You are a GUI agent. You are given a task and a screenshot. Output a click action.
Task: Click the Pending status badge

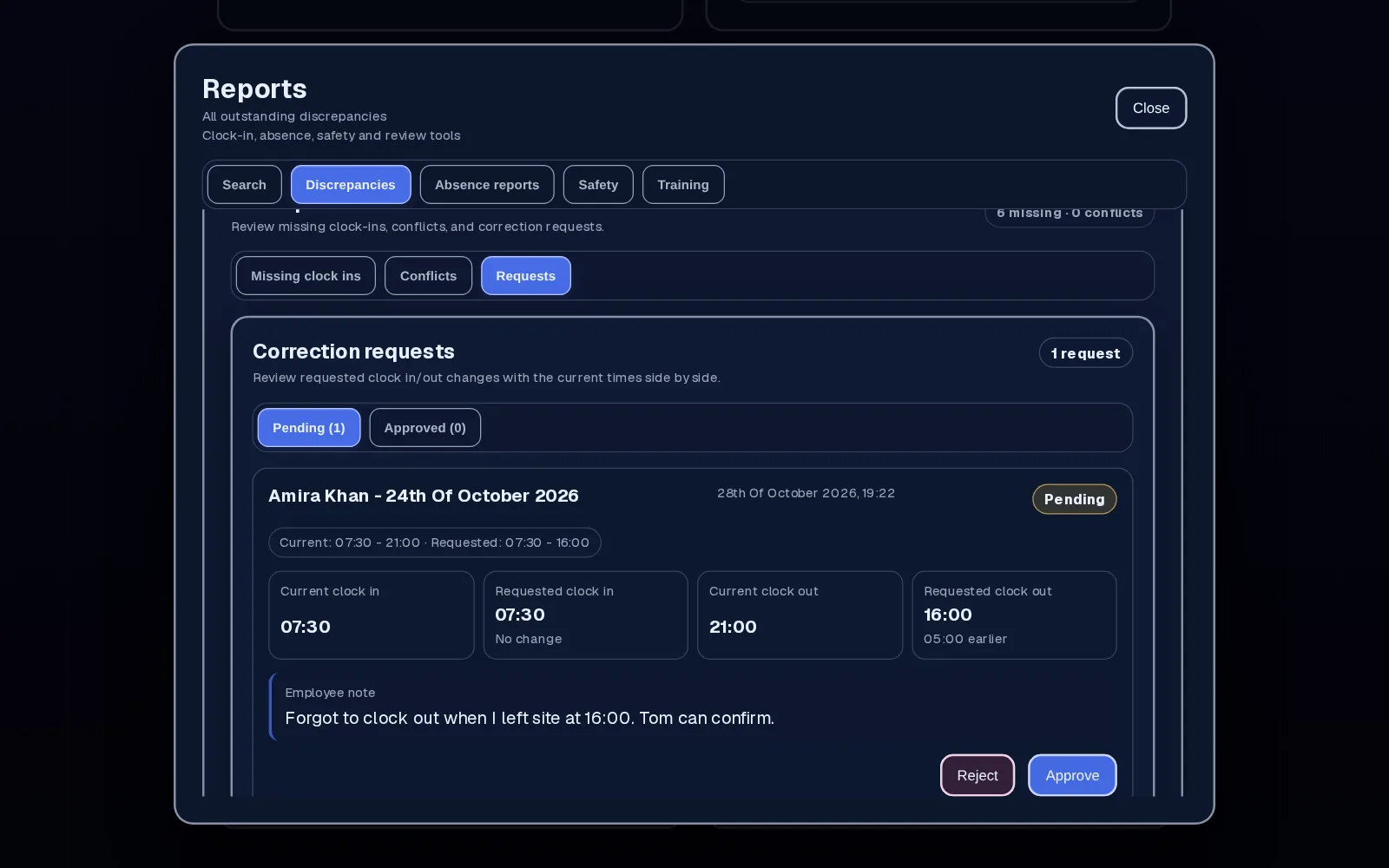[1075, 499]
